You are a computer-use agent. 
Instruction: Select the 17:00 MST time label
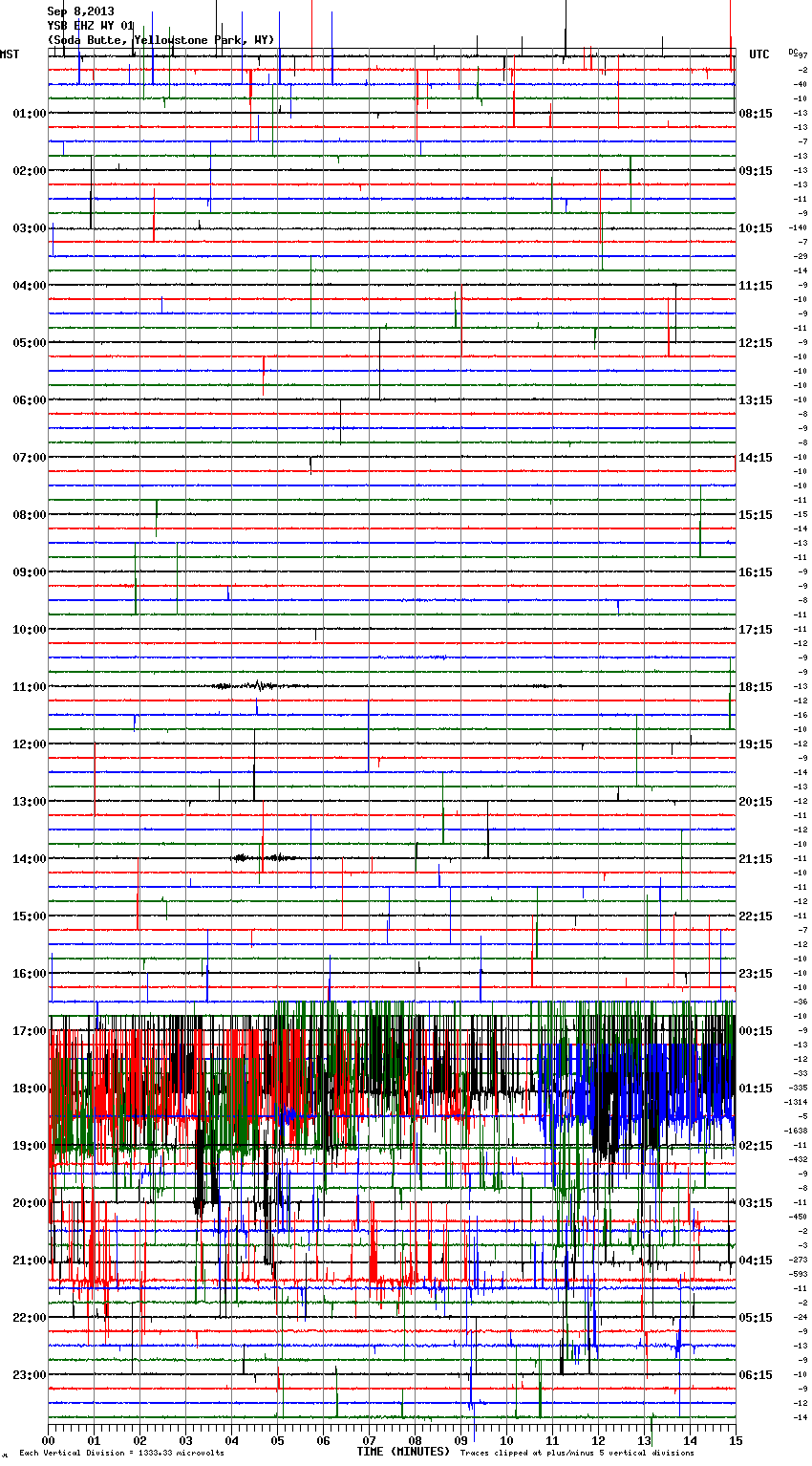(x=30, y=1031)
